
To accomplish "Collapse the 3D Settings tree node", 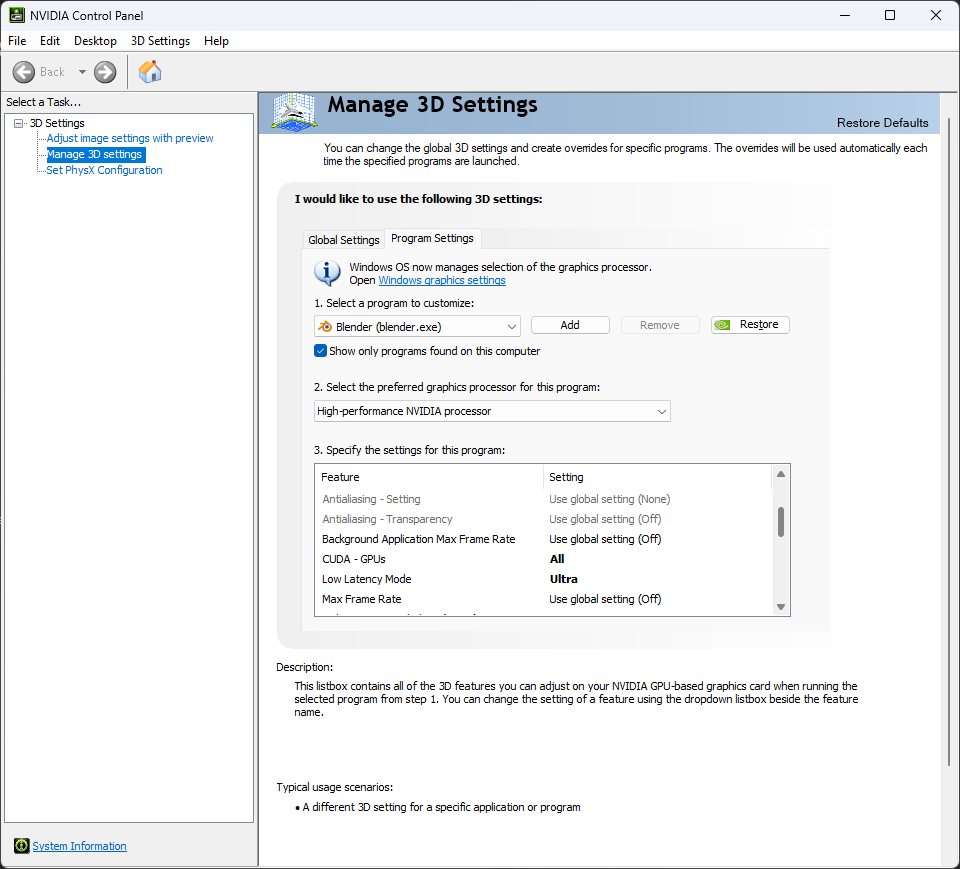I will 18,123.
